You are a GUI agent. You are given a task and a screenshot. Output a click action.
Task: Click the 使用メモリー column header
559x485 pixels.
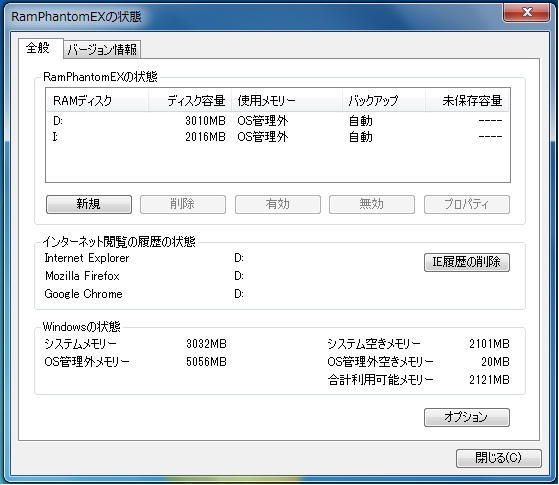287,101
